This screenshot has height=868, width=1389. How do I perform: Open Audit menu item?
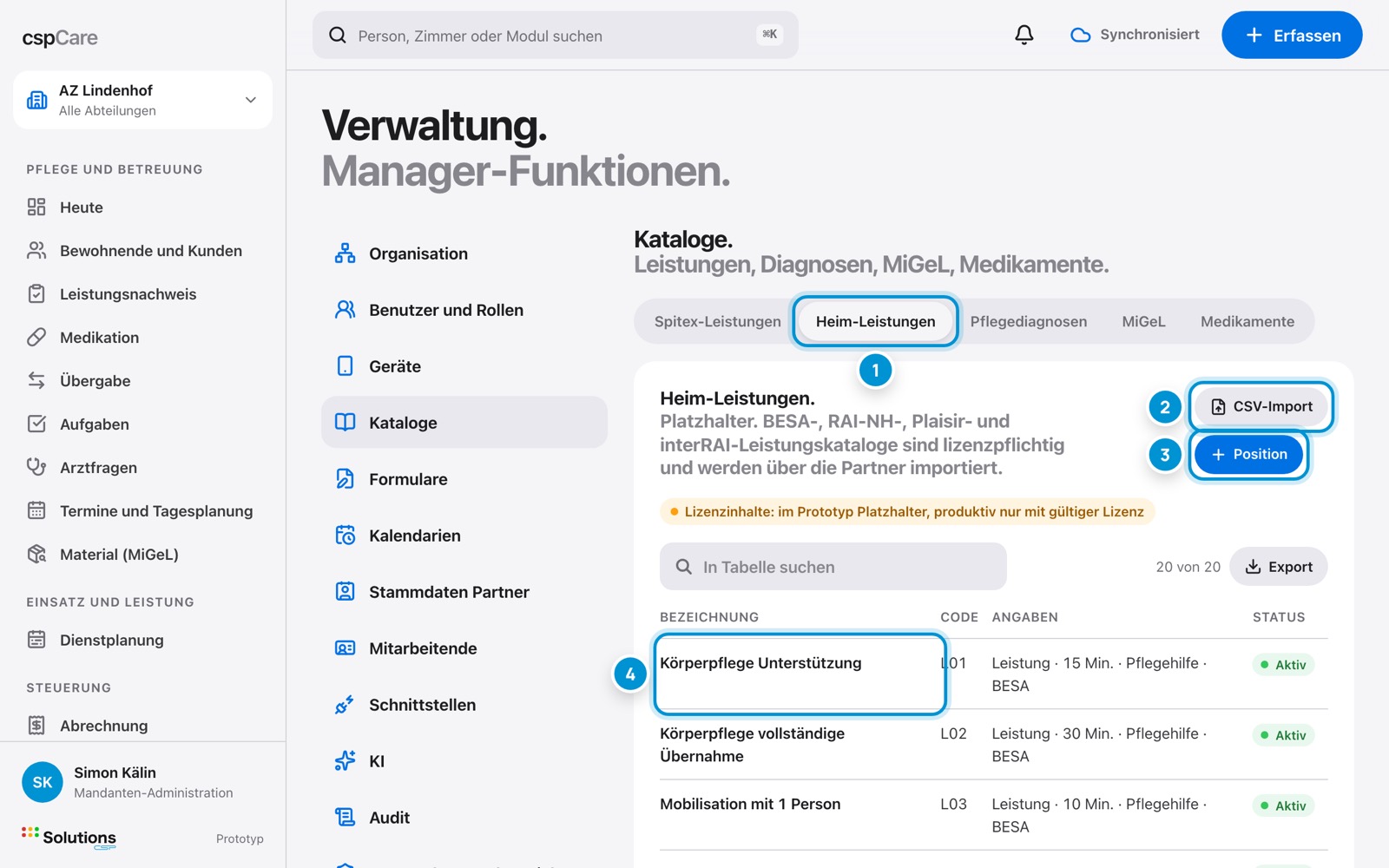pos(464,818)
